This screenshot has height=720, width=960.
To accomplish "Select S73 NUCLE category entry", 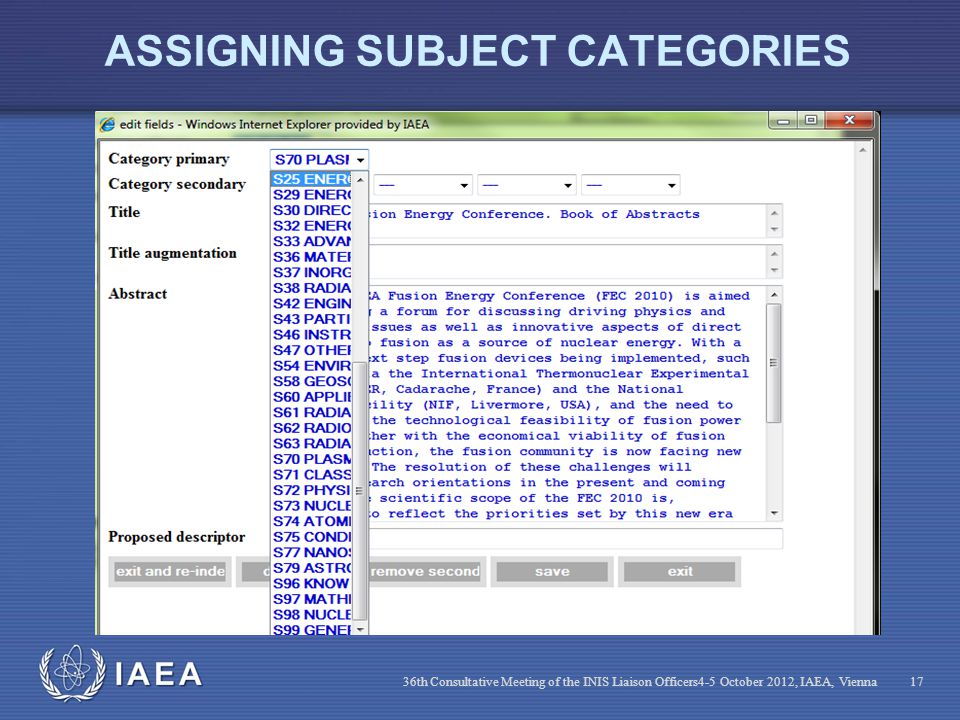I will (312, 506).
